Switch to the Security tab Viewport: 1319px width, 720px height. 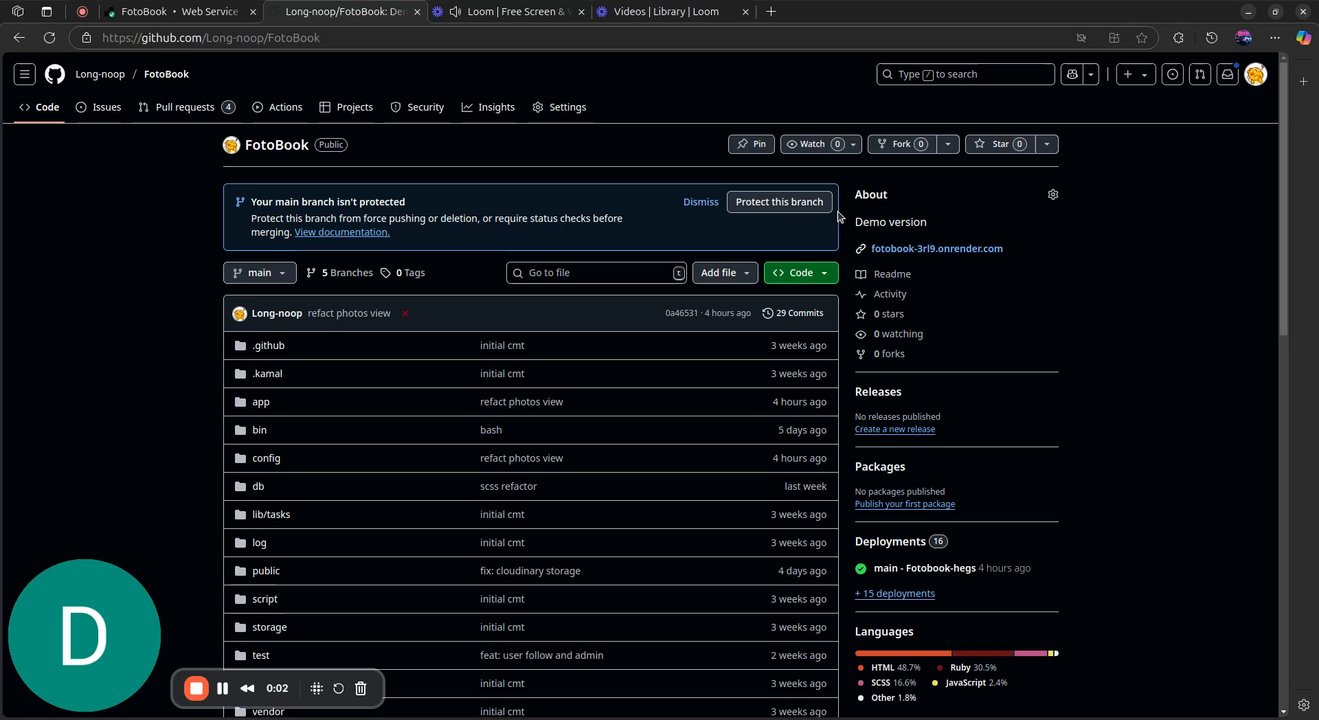417,107
